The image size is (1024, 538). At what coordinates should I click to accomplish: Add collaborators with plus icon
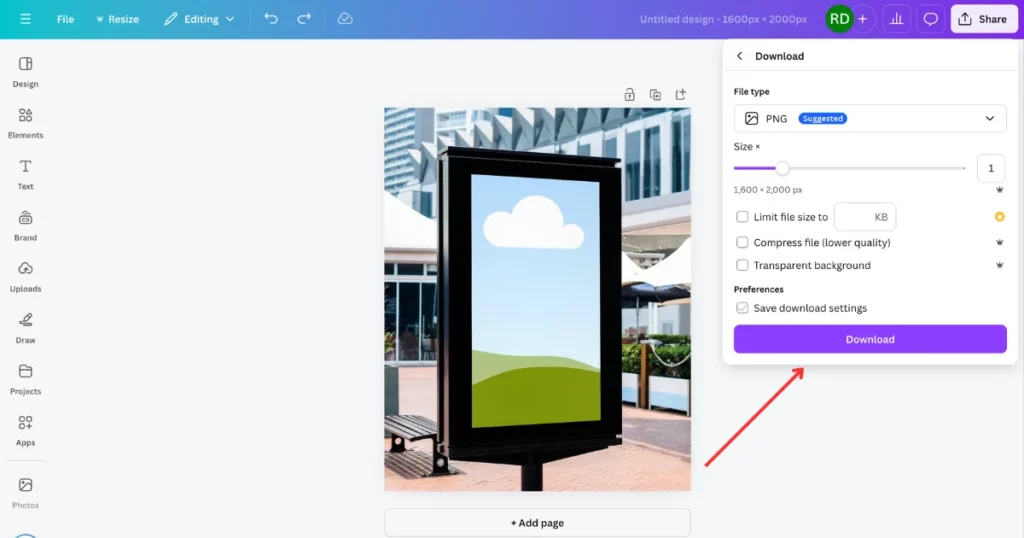point(863,19)
